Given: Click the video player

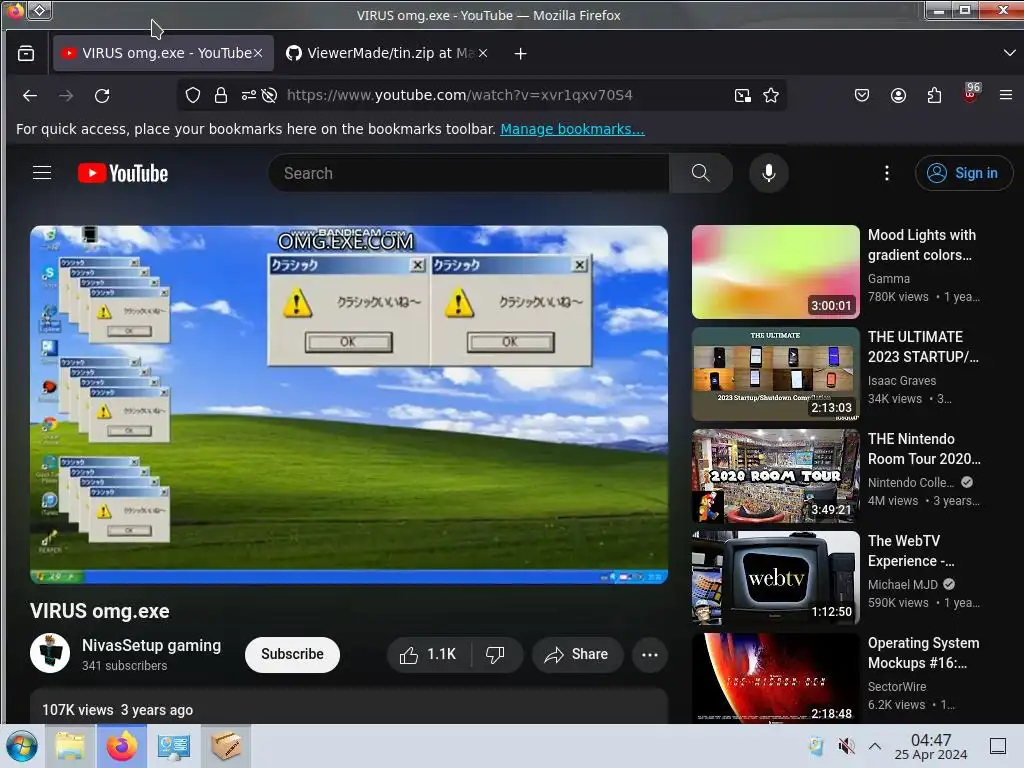Looking at the screenshot, I should coord(349,405).
